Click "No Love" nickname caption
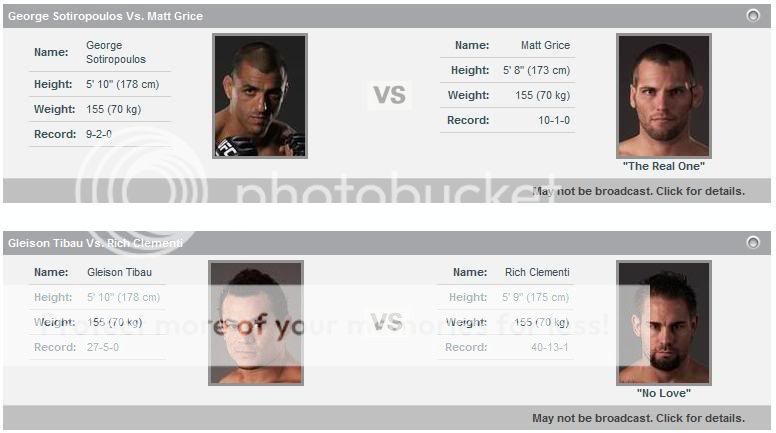Viewport: 776px width, 433px height. (664, 393)
